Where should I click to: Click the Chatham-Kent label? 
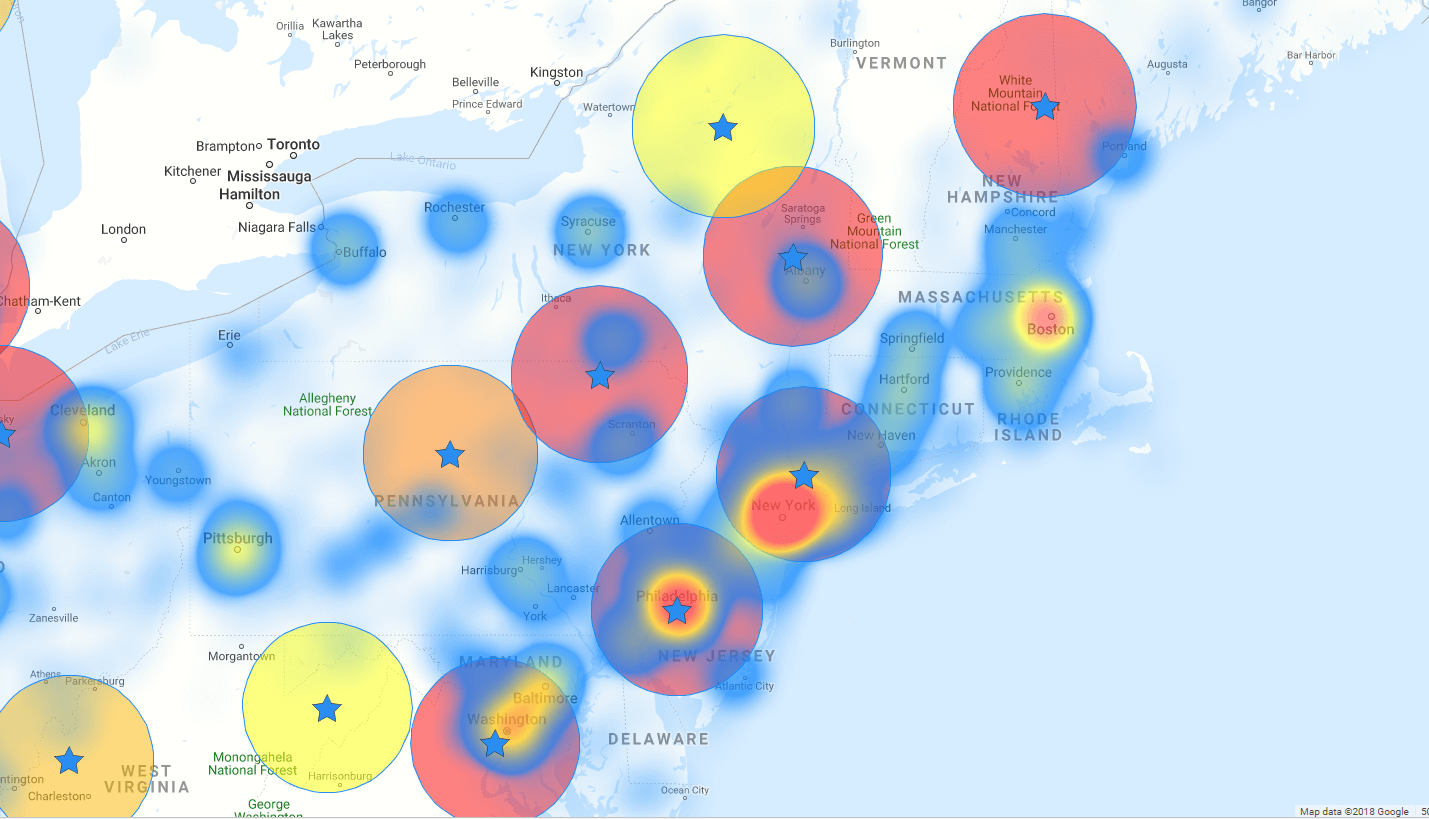(40, 301)
